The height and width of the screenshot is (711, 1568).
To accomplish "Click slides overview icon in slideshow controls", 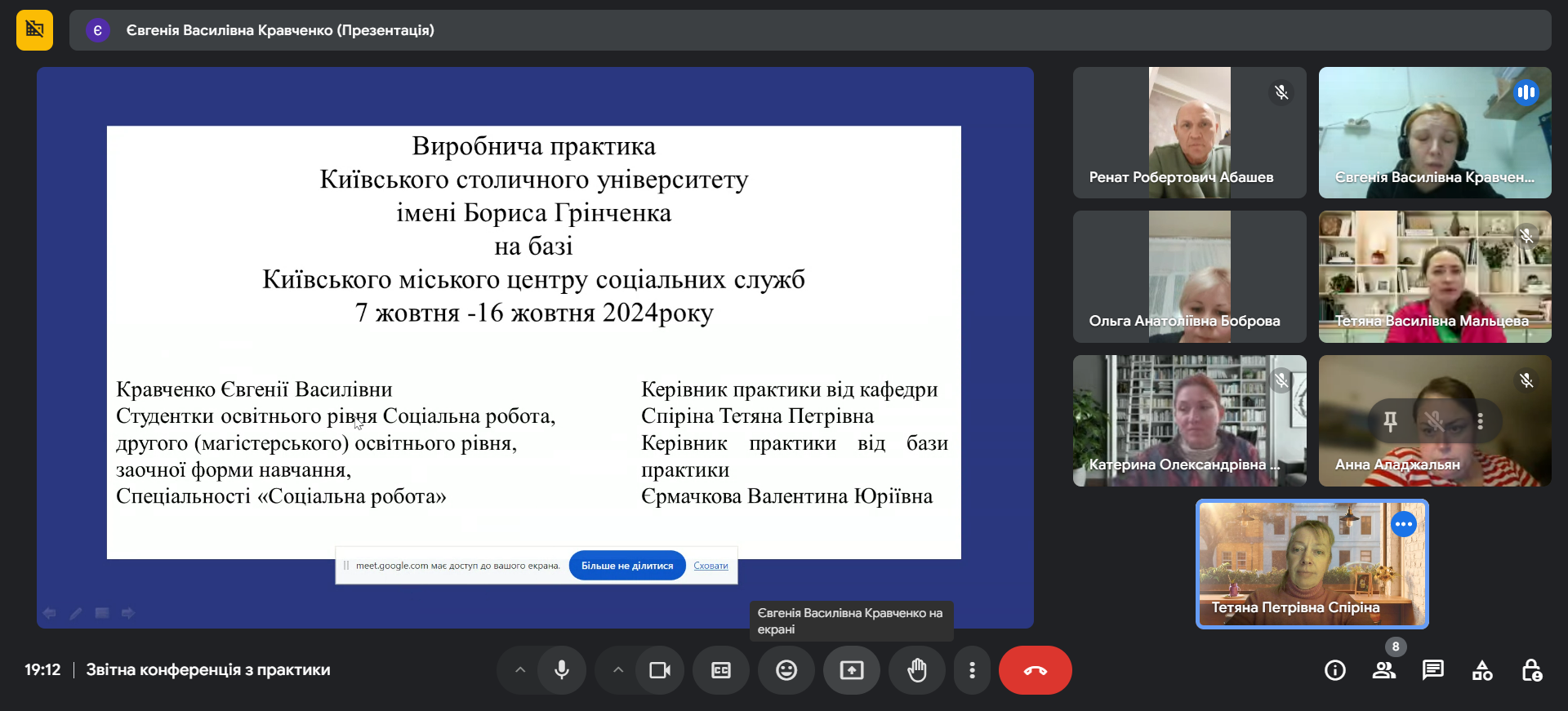I will click(102, 613).
